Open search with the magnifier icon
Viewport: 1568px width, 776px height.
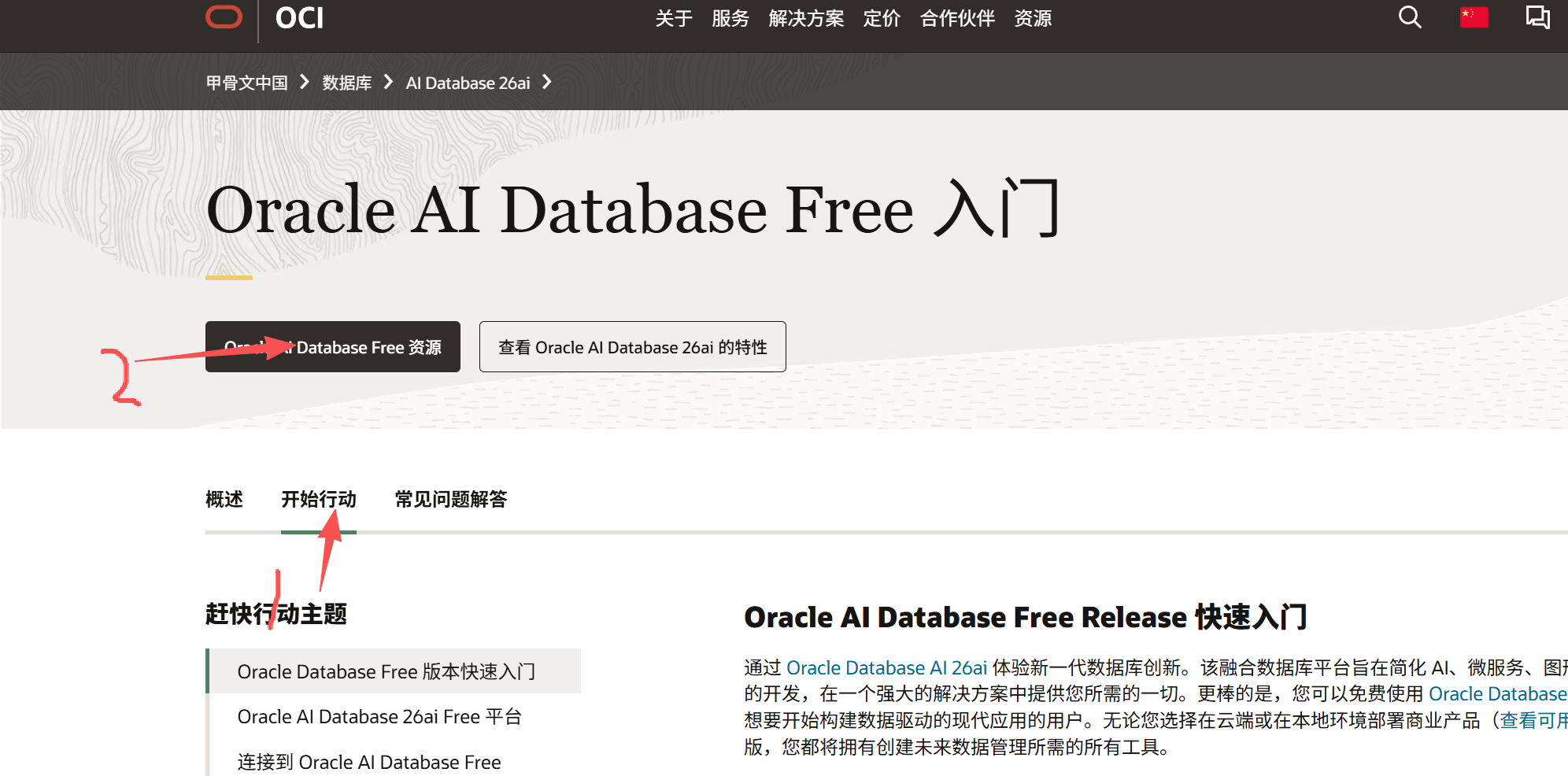(x=1408, y=17)
